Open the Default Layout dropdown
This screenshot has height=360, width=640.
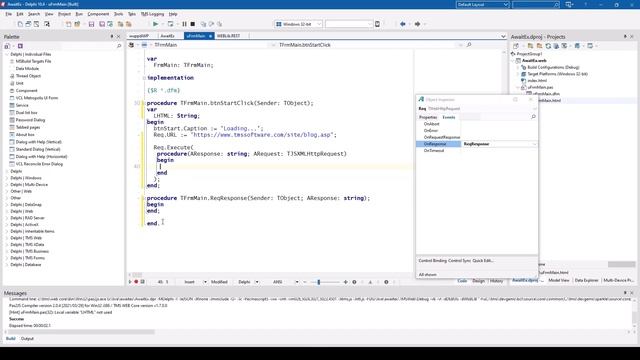[506, 4]
